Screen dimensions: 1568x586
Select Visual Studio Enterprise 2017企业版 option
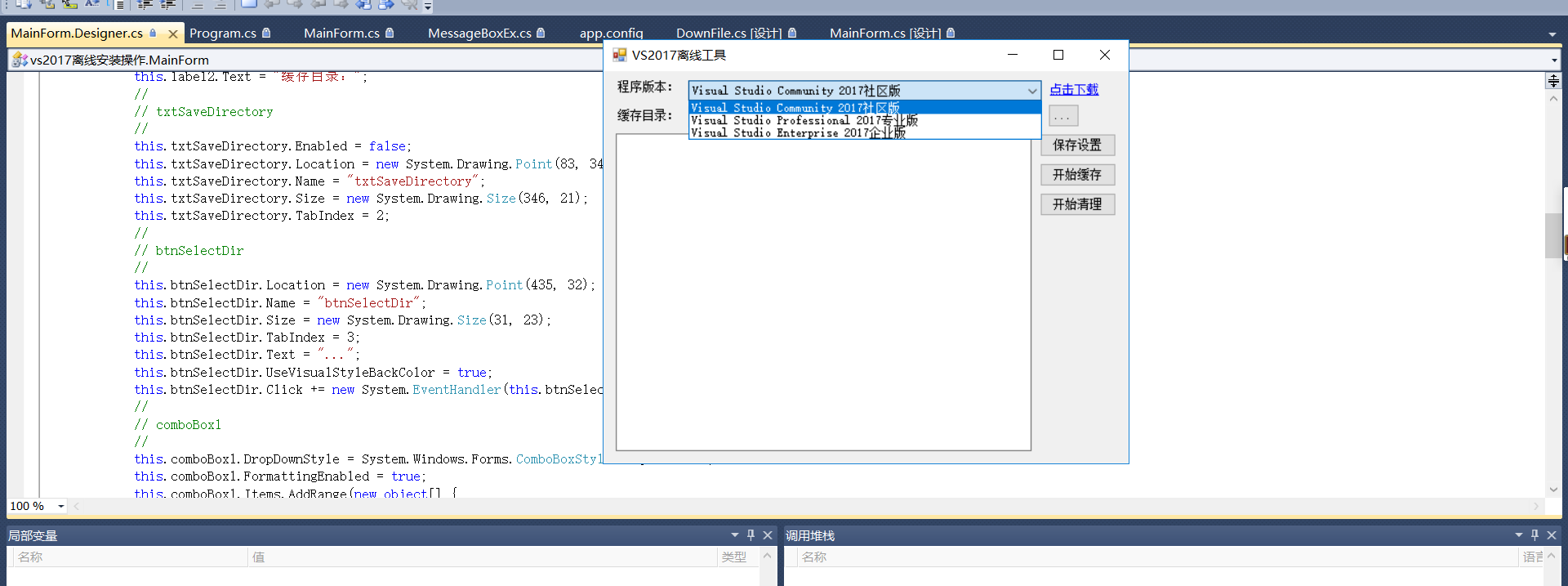tap(865, 132)
